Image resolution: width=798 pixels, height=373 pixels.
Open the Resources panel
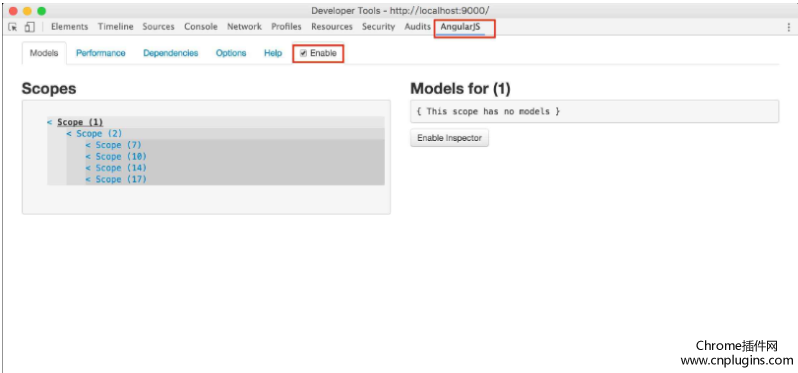pyautogui.click(x=332, y=27)
